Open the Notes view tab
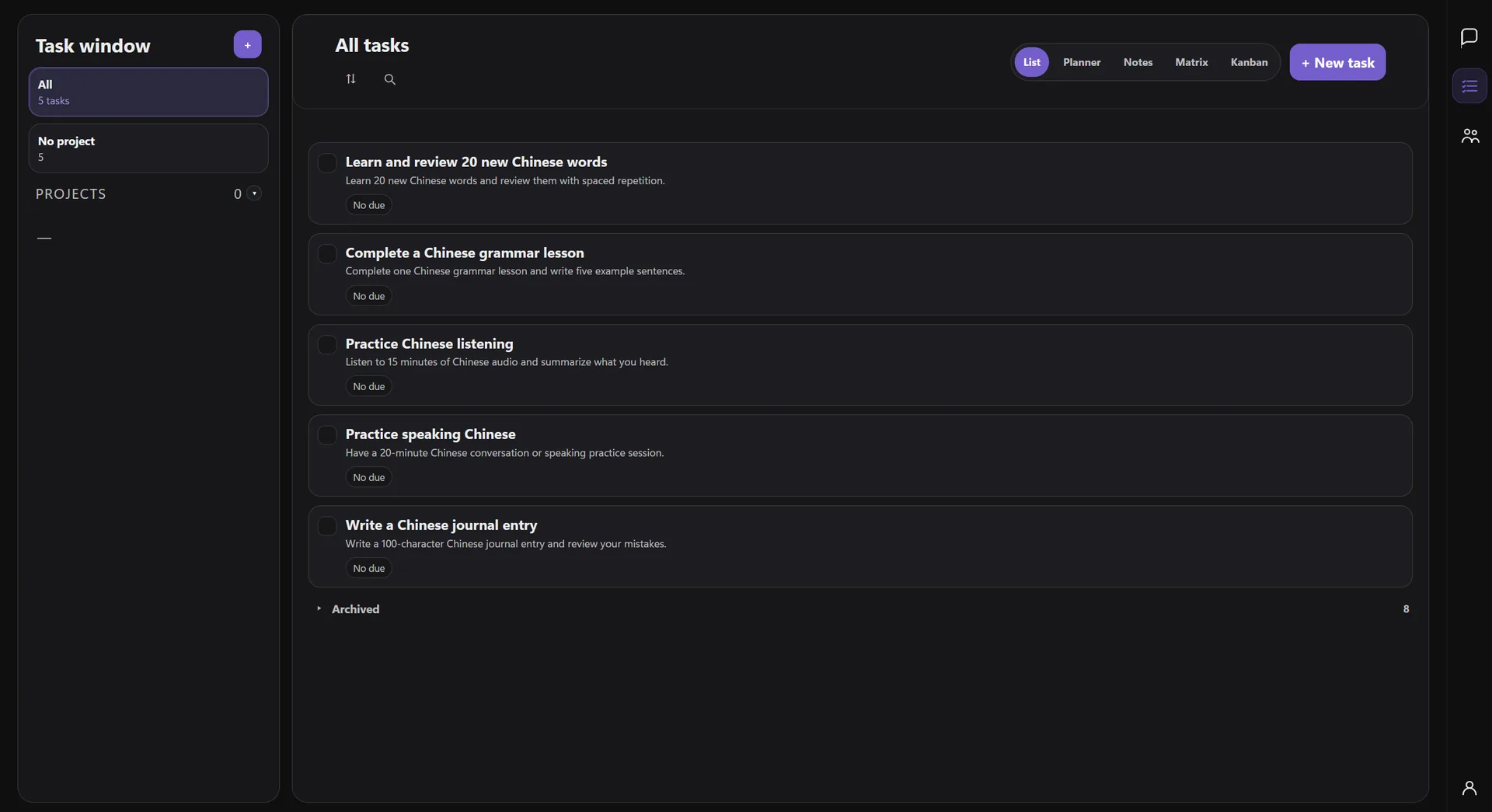 (1138, 62)
